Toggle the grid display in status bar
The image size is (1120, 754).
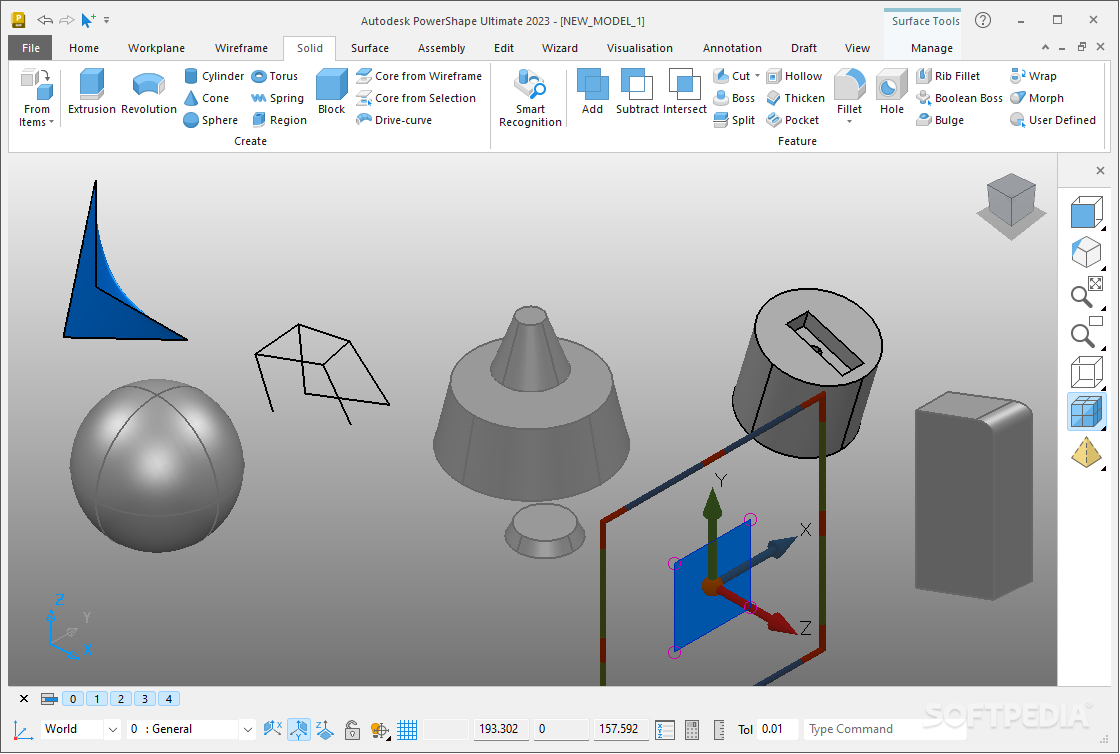point(407,729)
